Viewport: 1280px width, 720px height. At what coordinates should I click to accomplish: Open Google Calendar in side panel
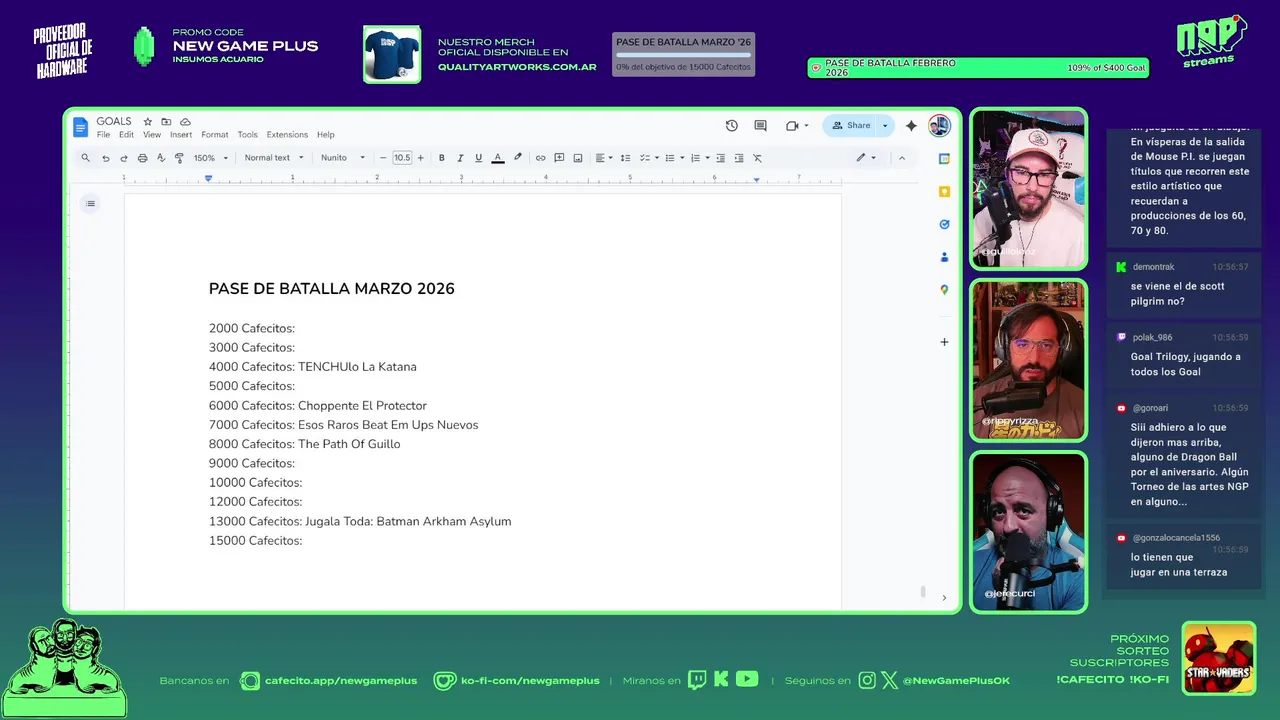pyautogui.click(x=944, y=159)
